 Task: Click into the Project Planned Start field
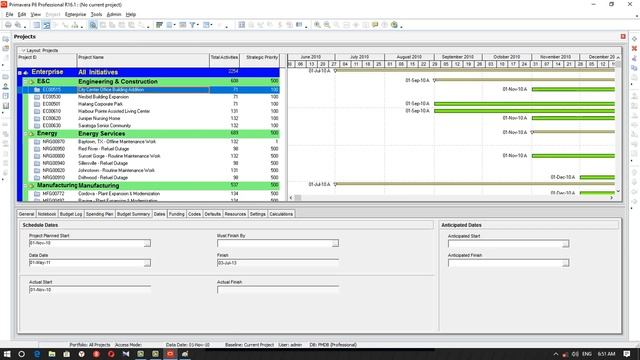86,243
